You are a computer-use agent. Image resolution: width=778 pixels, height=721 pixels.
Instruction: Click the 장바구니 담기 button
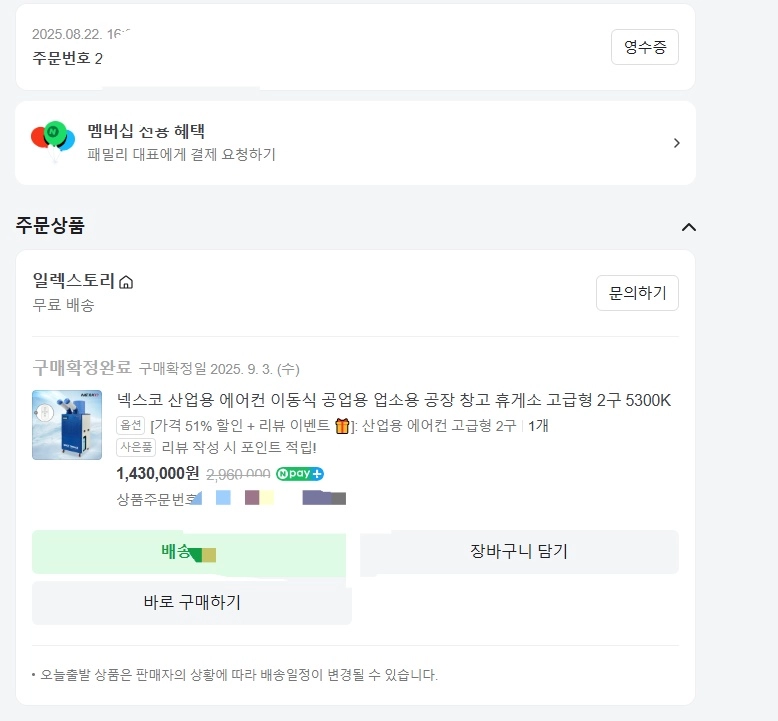(x=519, y=552)
